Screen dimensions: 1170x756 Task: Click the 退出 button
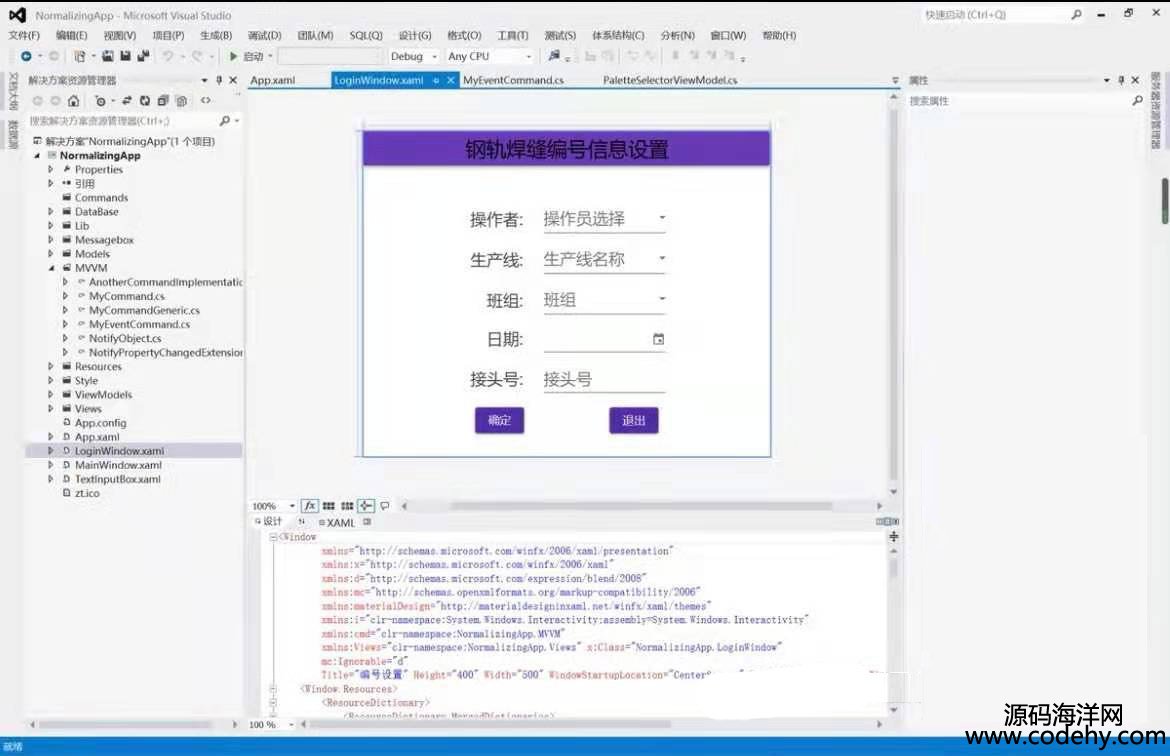pos(633,421)
